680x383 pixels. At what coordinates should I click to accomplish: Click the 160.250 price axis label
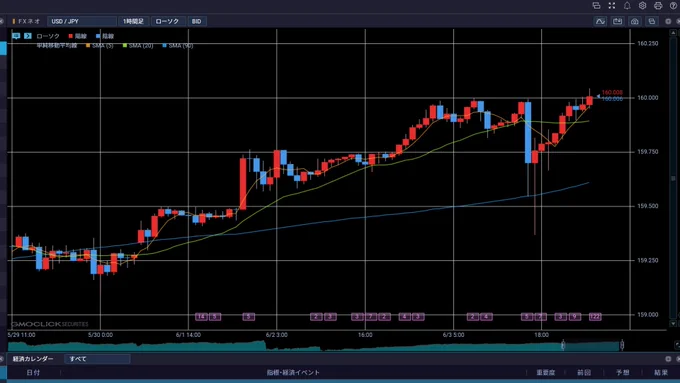pos(647,43)
